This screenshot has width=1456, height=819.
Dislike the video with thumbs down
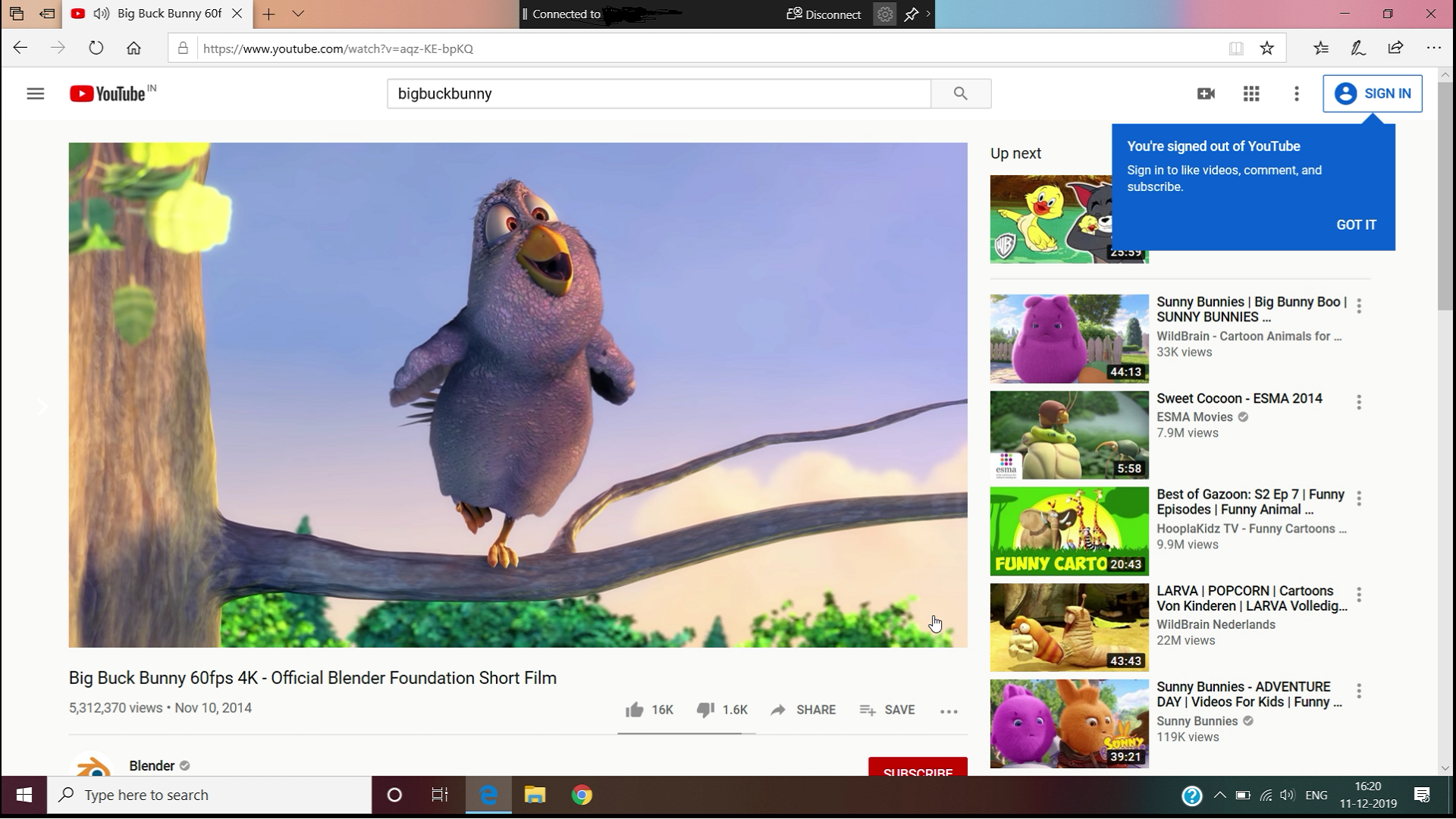click(706, 710)
